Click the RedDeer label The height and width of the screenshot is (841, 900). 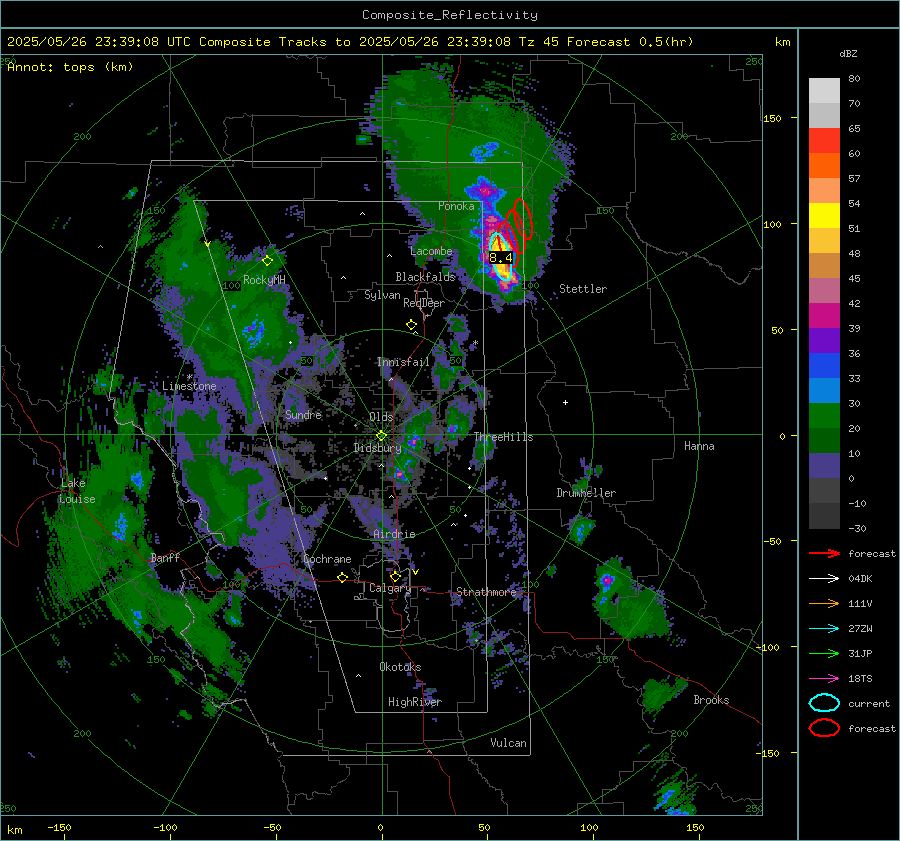[x=424, y=303]
